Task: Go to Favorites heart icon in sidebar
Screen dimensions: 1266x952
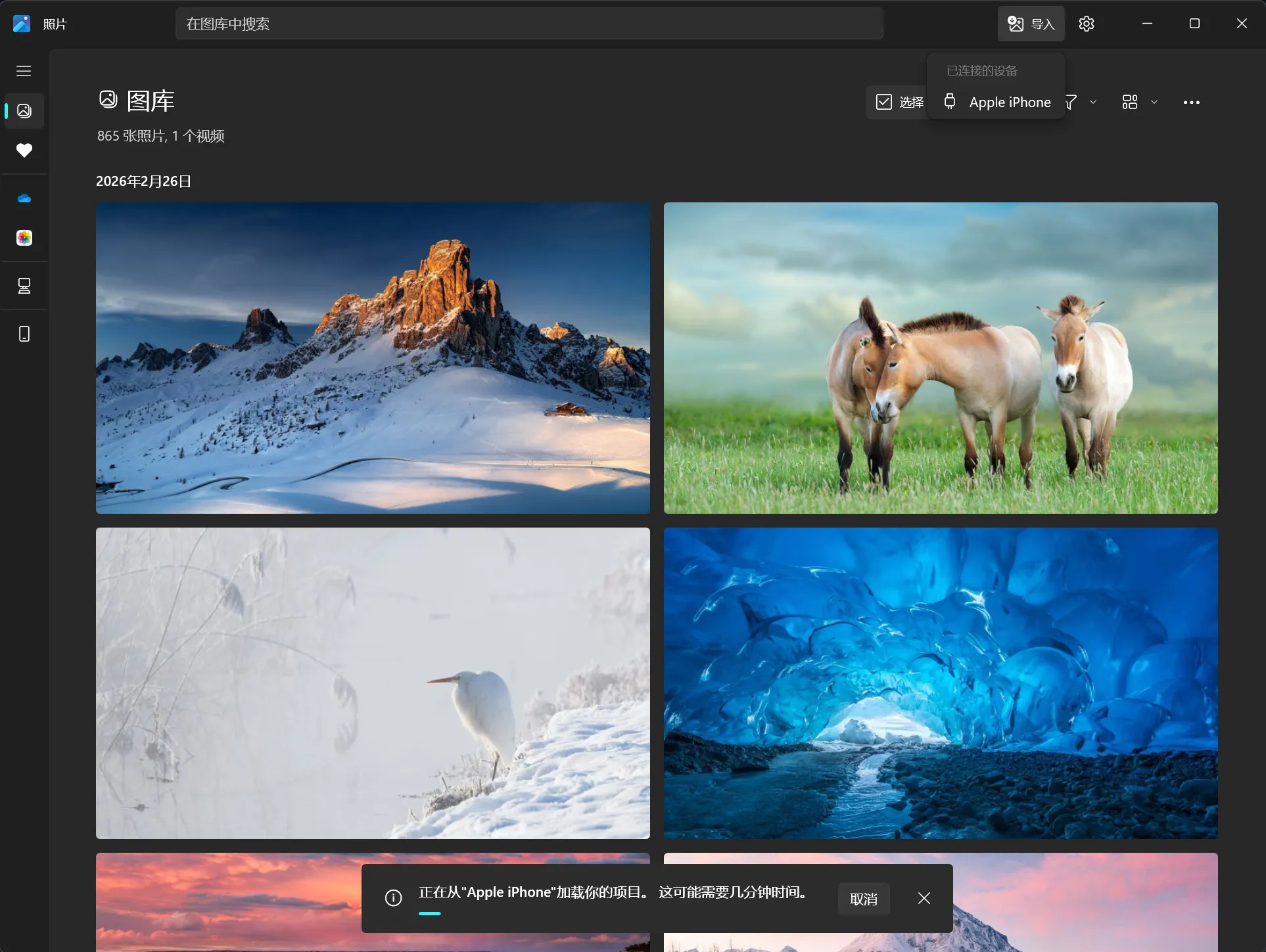Action: 24,150
